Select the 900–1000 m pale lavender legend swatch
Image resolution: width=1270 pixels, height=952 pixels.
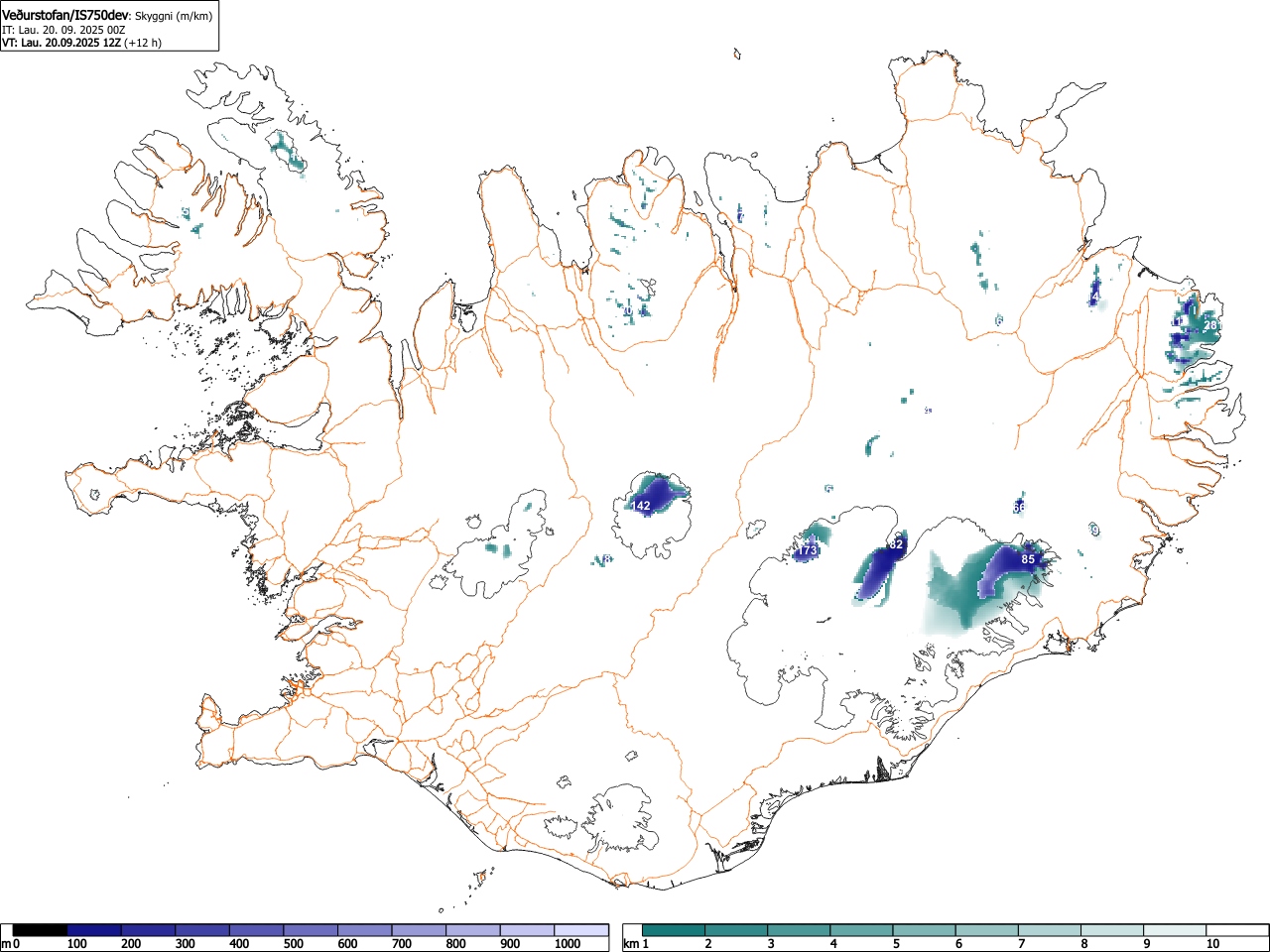[527, 930]
